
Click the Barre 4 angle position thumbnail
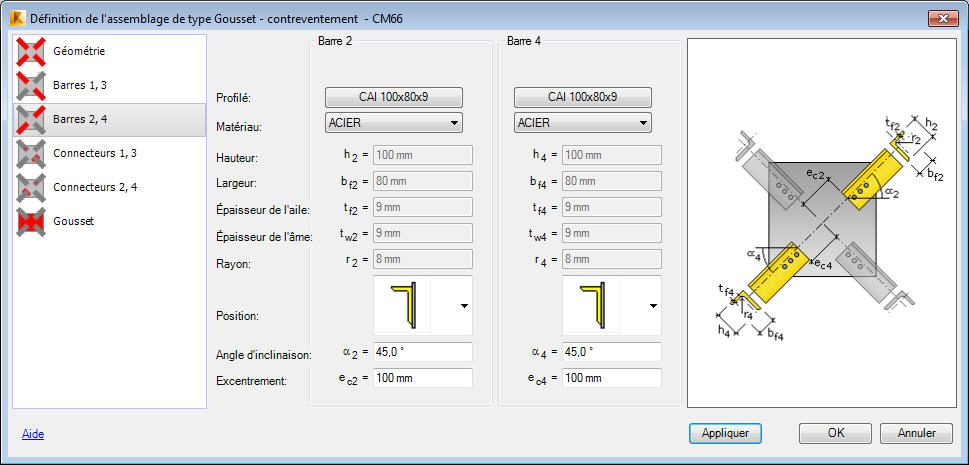coord(591,305)
